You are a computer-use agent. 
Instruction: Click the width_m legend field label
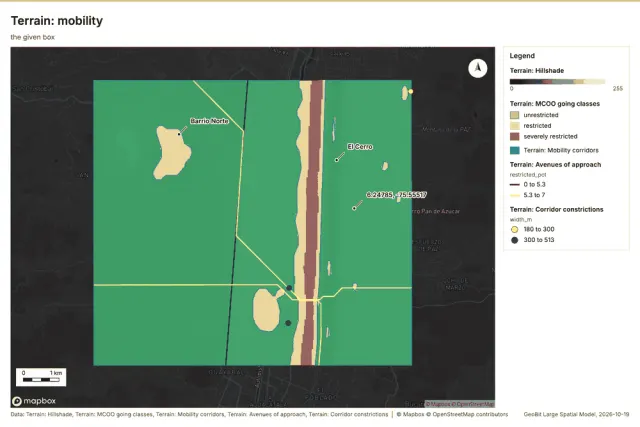[520, 220]
